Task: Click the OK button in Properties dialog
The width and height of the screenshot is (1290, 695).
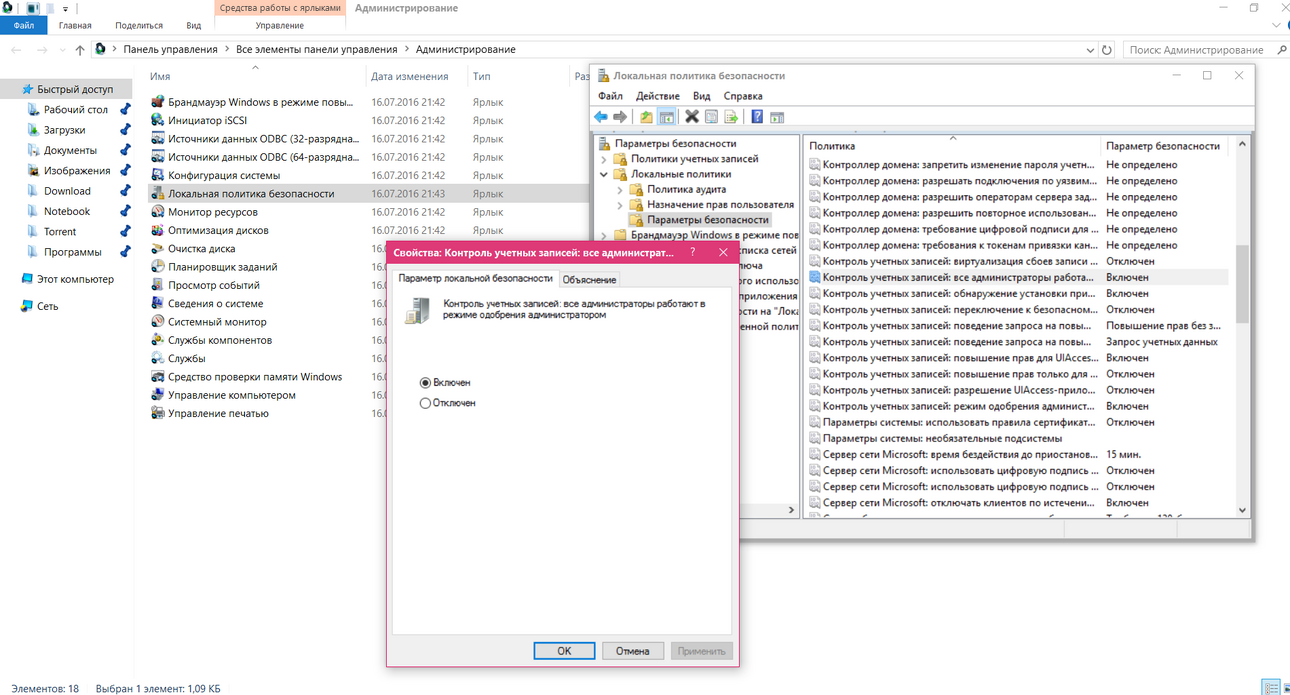Action: click(x=564, y=651)
